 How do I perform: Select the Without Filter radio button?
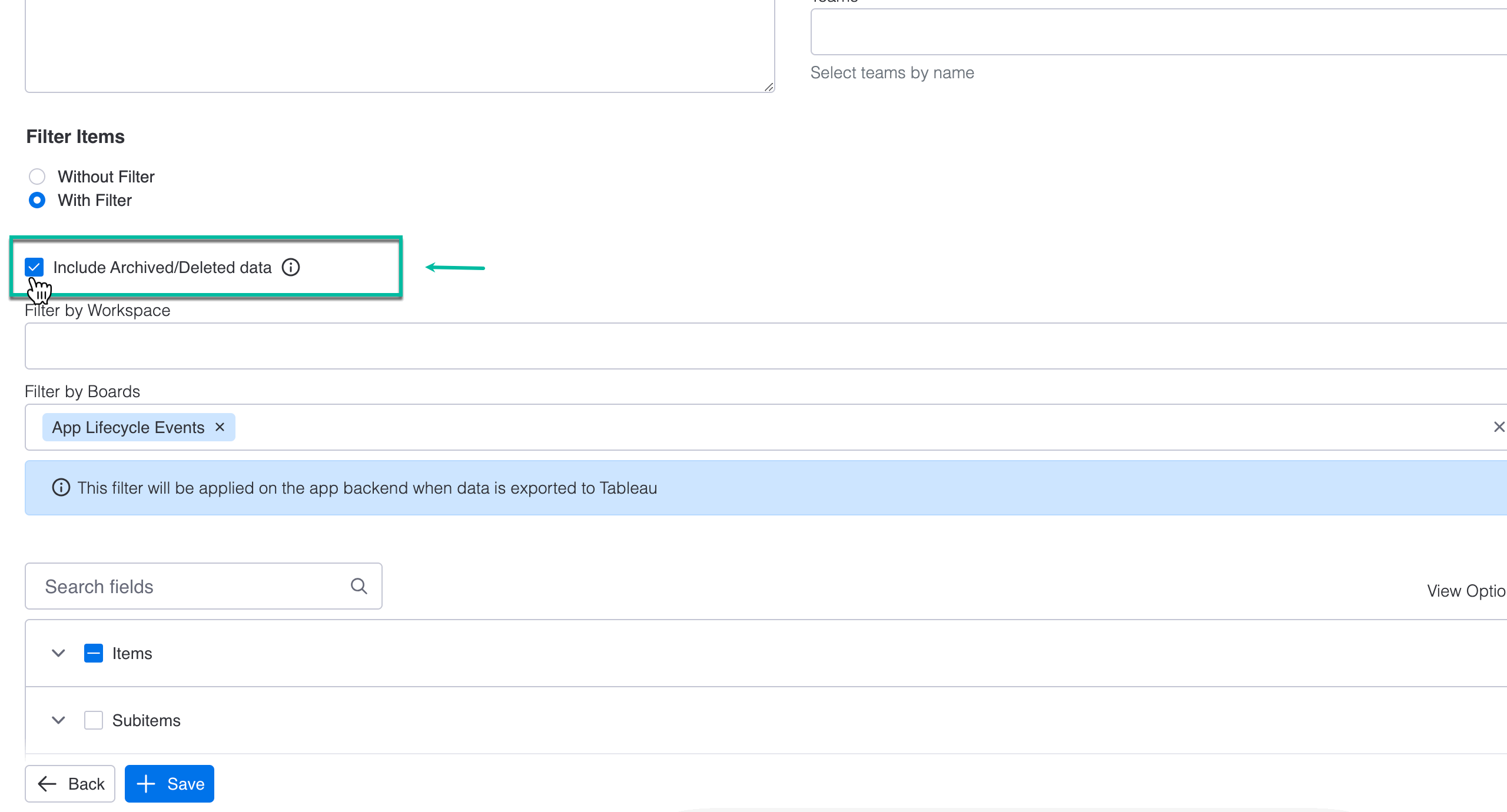click(37, 177)
